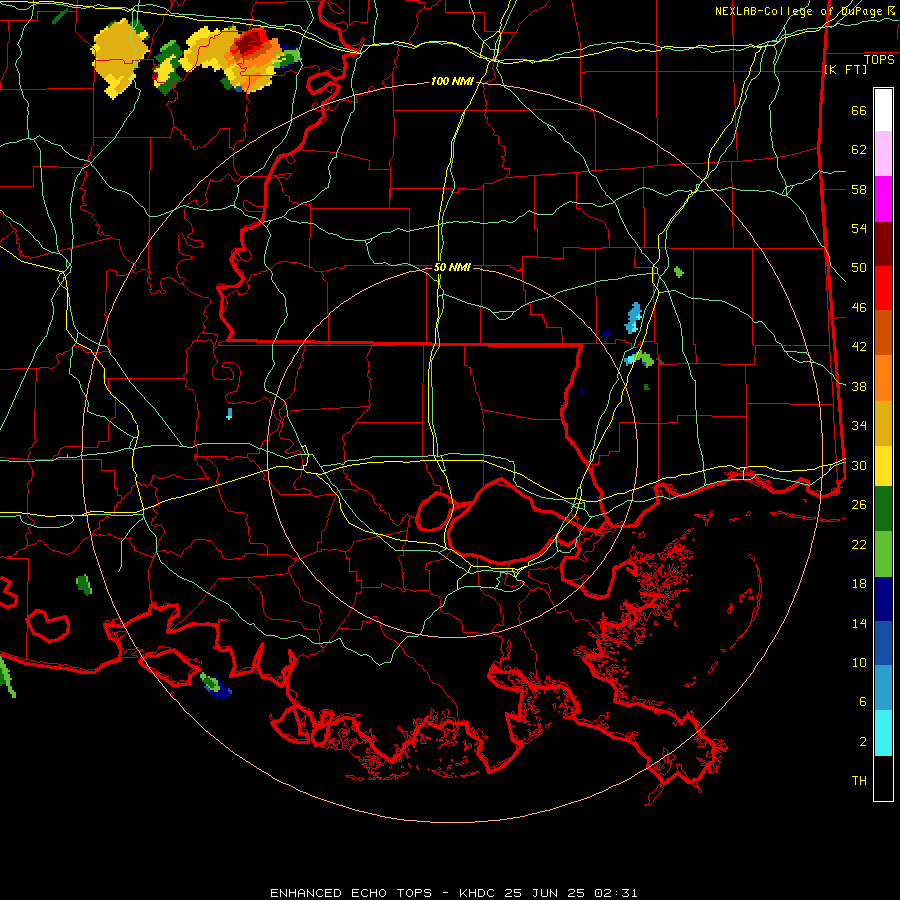
Task: Click the legend value 10
Action: [x=859, y=663]
